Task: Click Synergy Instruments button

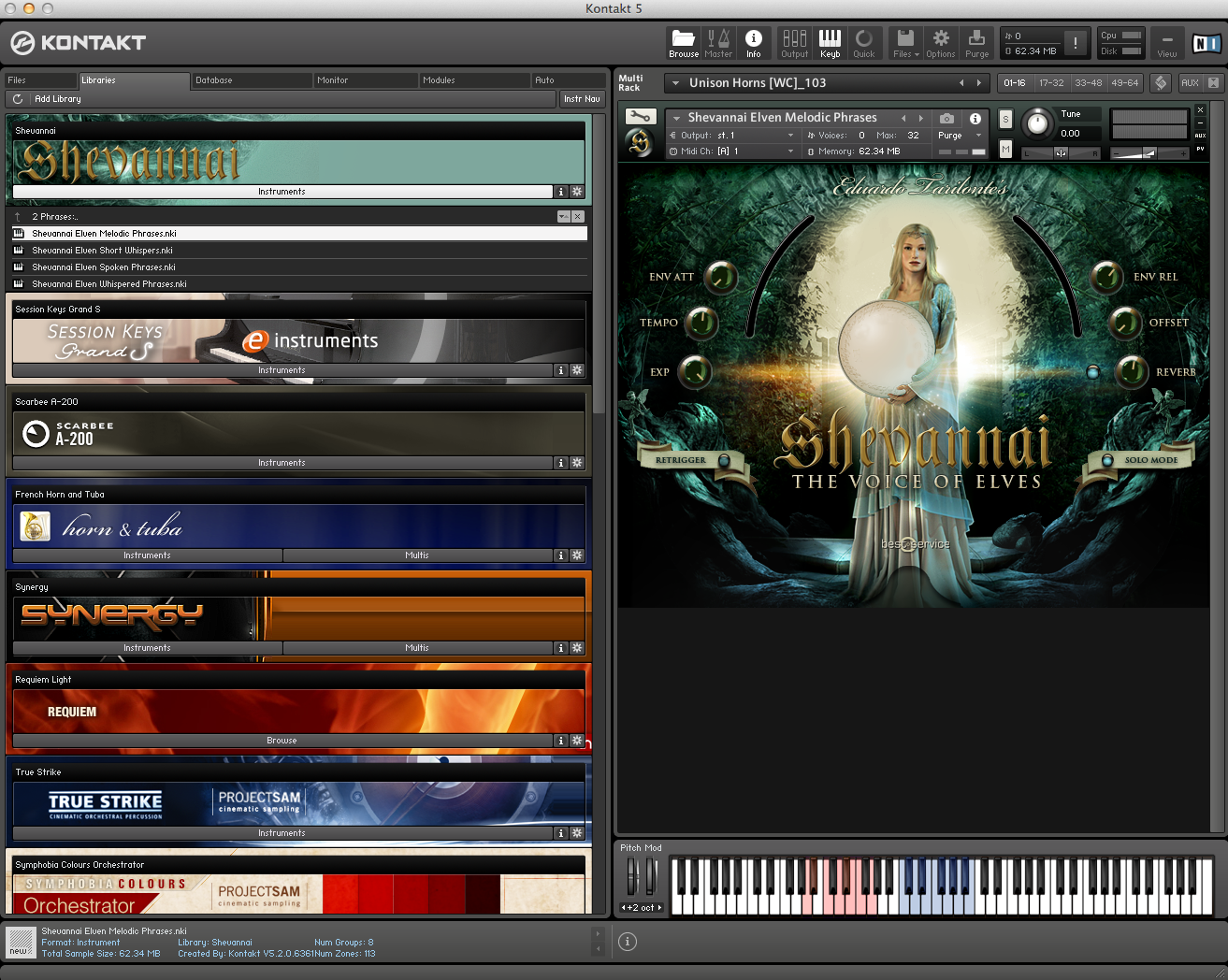Action: [x=148, y=648]
